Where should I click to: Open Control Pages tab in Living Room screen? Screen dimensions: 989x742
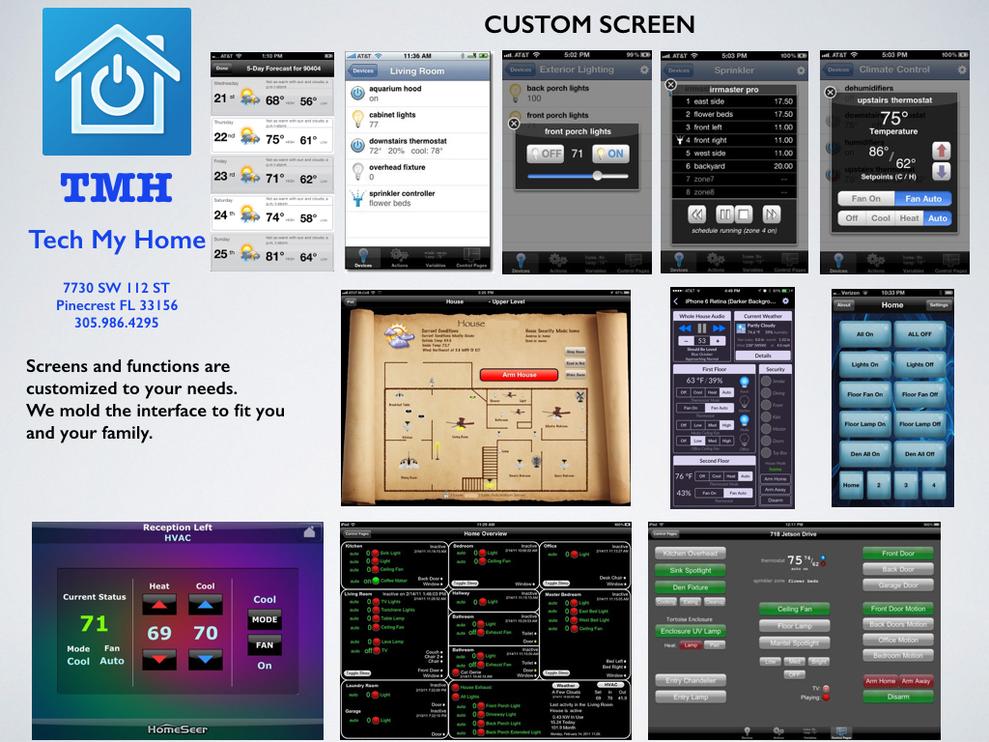(x=471, y=257)
